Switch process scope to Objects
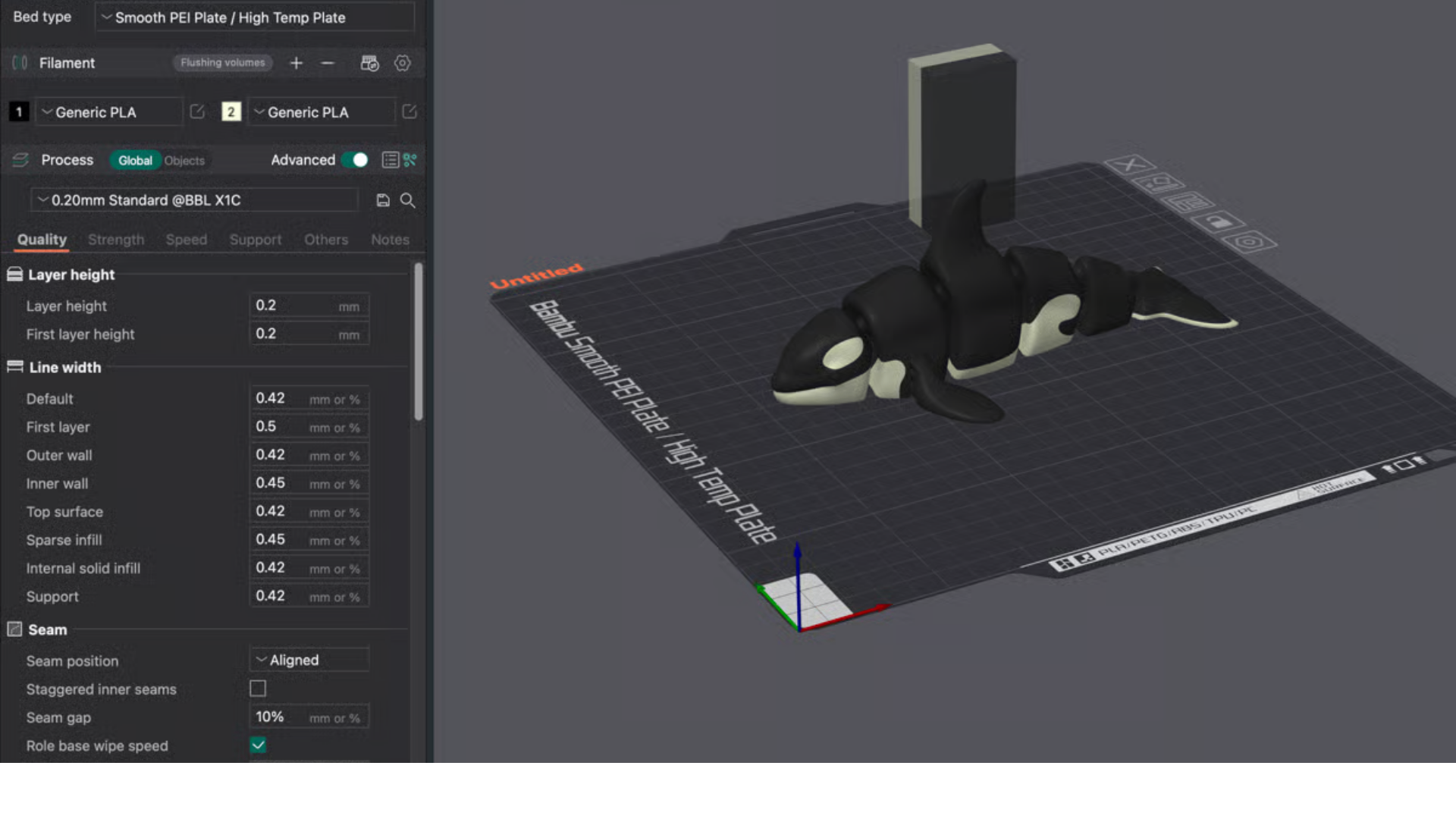The height and width of the screenshot is (819, 1456). [184, 161]
